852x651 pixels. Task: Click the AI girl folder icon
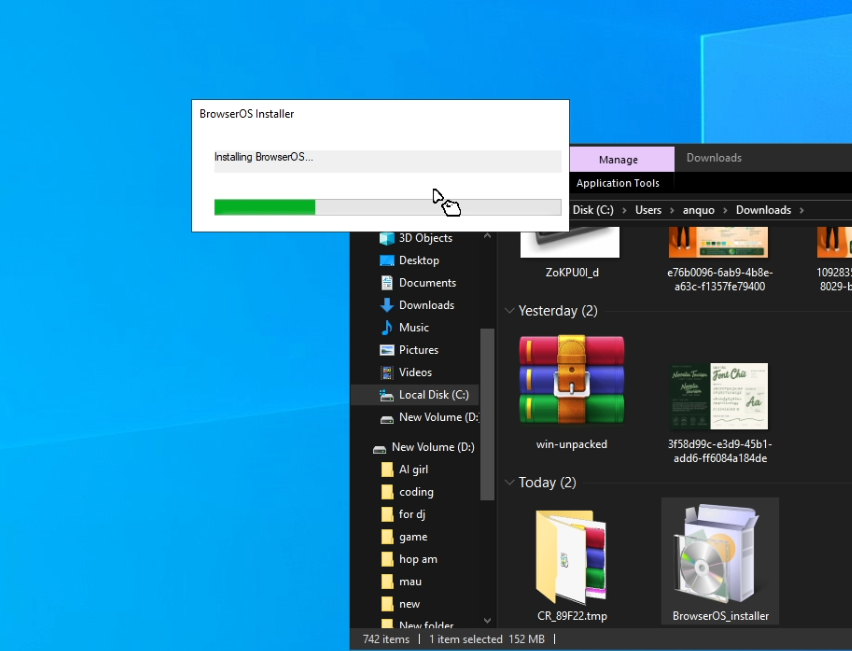[387, 470]
